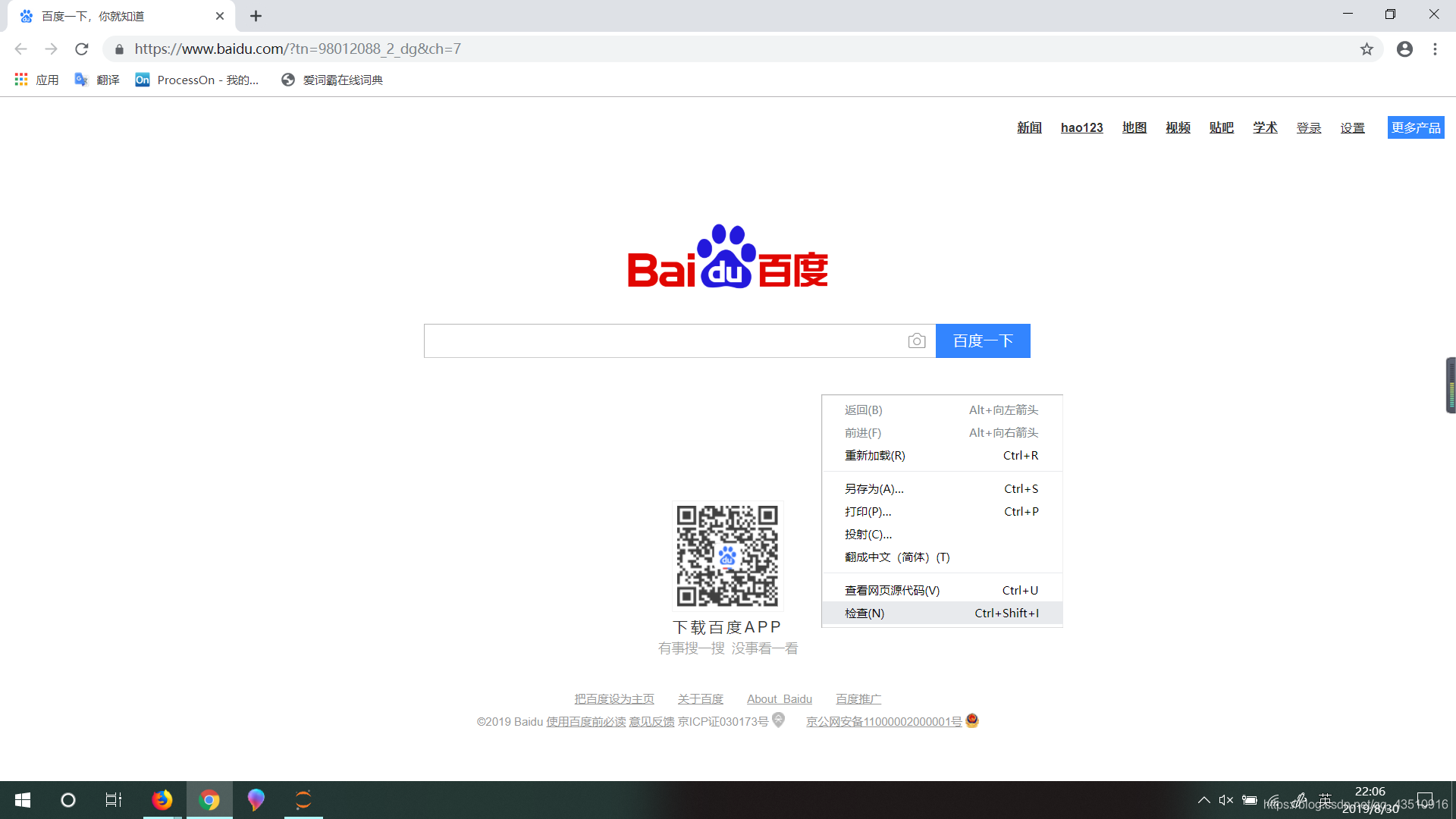The image size is (1456, 819).
Task: Click the 百度推广 footer link
Action: tap(858, 699)
